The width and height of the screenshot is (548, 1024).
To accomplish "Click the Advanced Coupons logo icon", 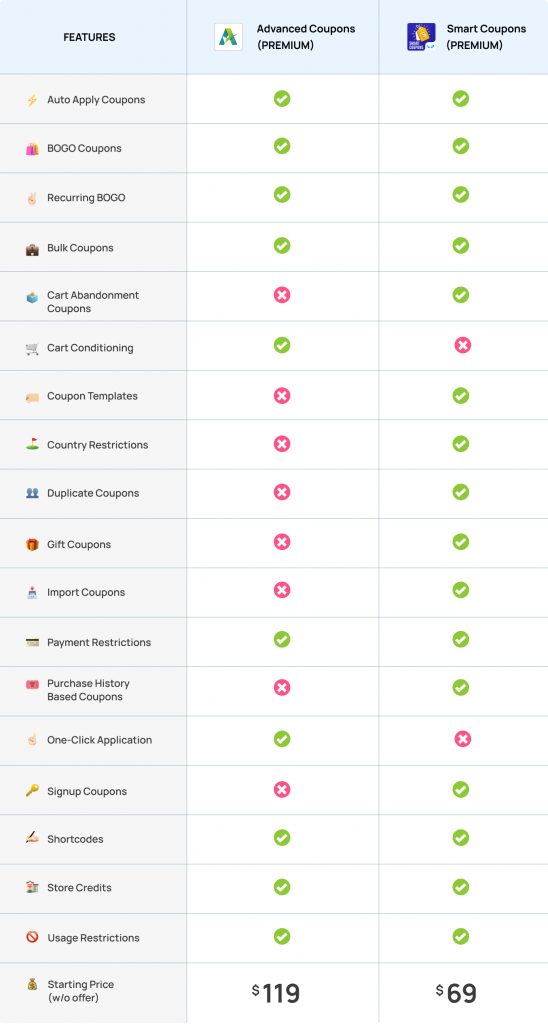I will (229, 37).
